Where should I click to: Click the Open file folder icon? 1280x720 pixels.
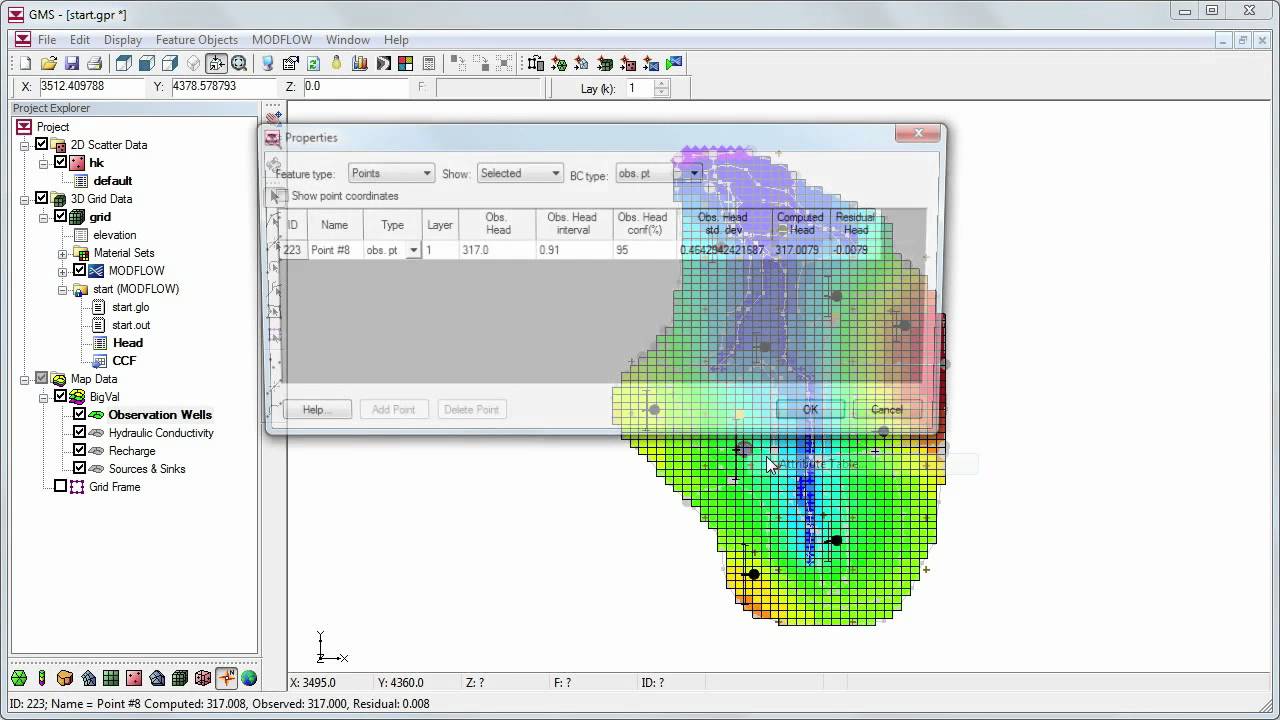(48, 63)
